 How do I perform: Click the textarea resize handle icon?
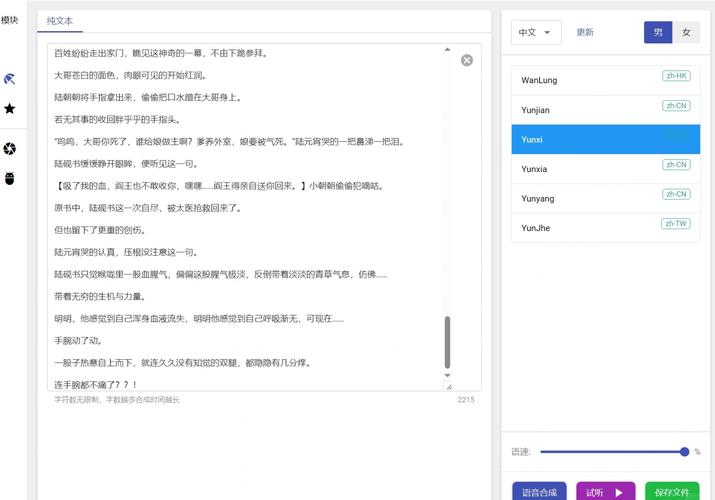[449, 387]
